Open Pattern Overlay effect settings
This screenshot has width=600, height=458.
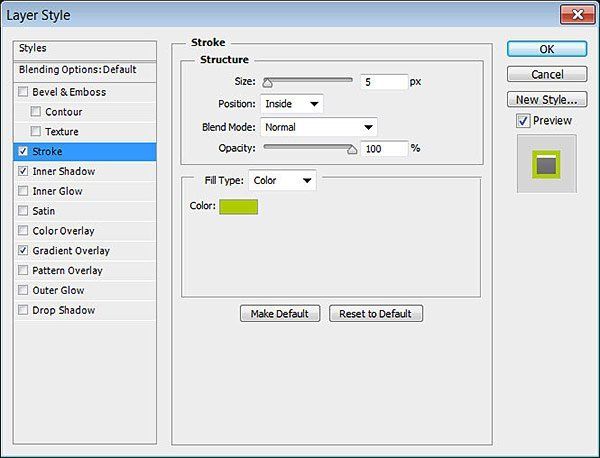tap(67, 271)
